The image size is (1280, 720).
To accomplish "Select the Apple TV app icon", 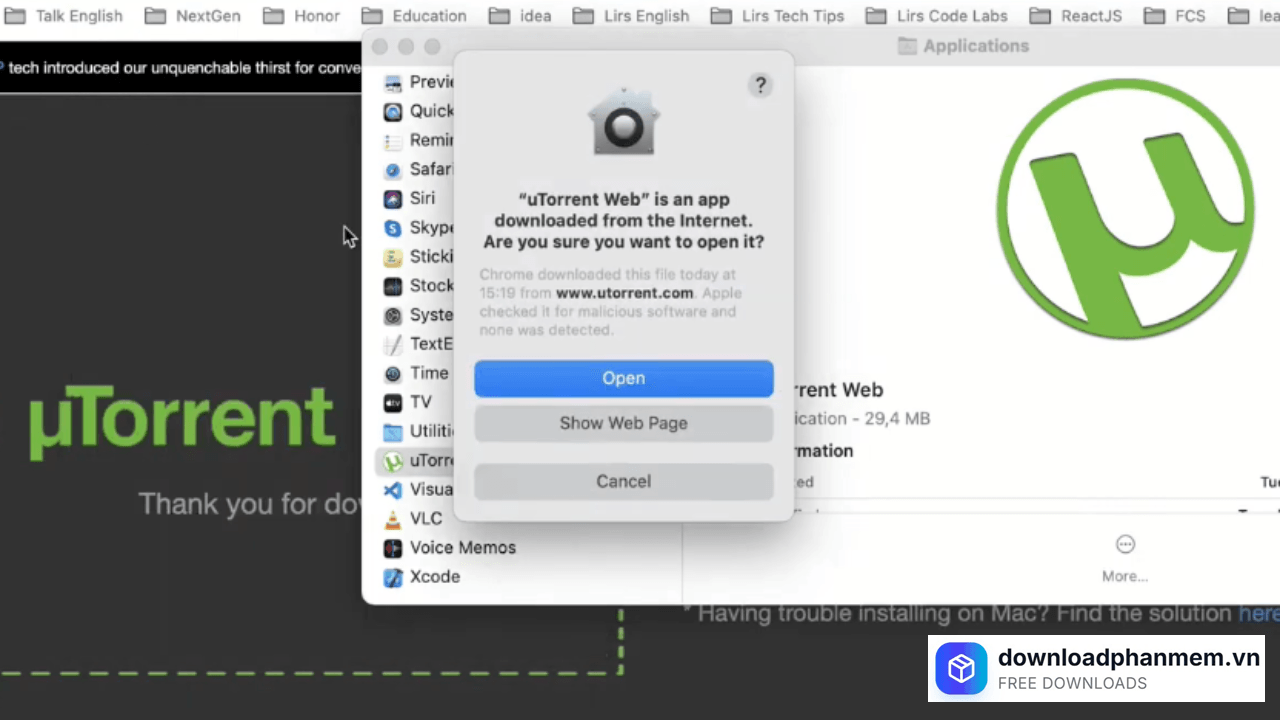I will click(x=393, y=402).
